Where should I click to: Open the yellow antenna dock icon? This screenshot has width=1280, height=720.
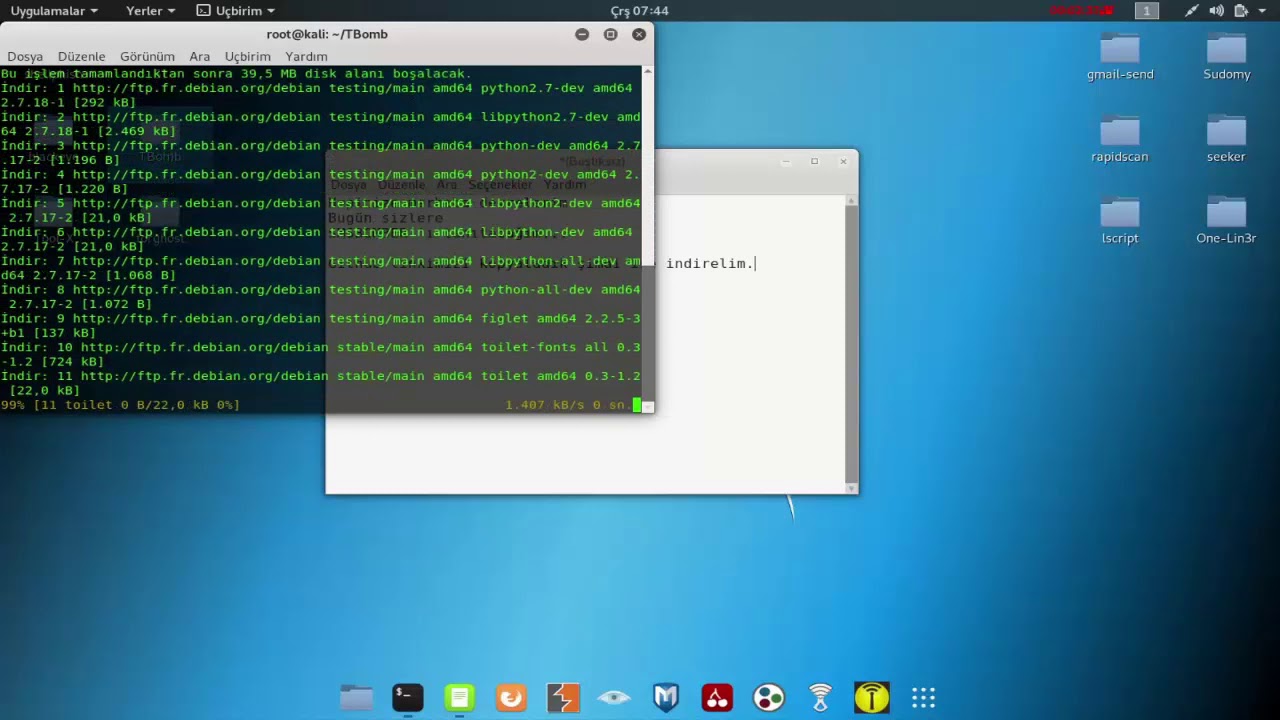point(872,697)
